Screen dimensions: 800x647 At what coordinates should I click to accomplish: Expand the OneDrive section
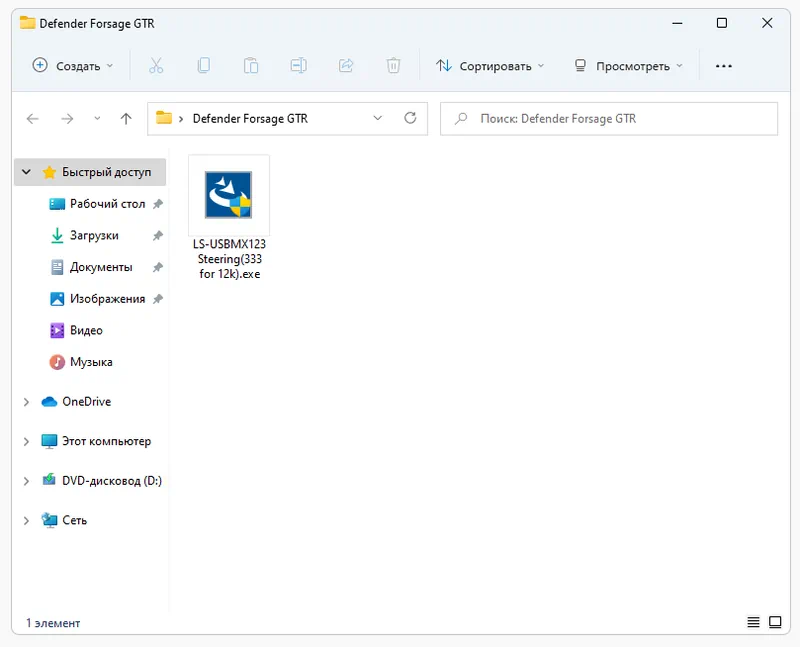tap(25, 401)
